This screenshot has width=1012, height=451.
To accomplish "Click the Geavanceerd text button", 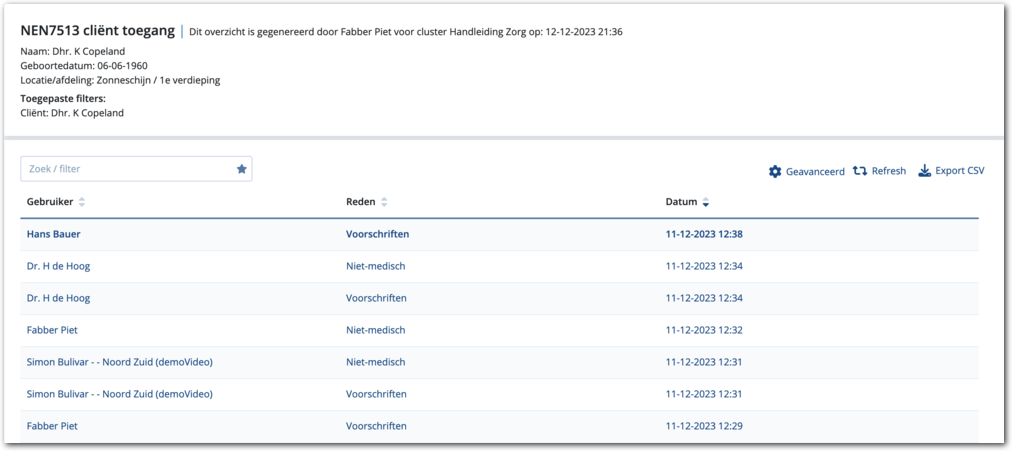I will point(815,172).
